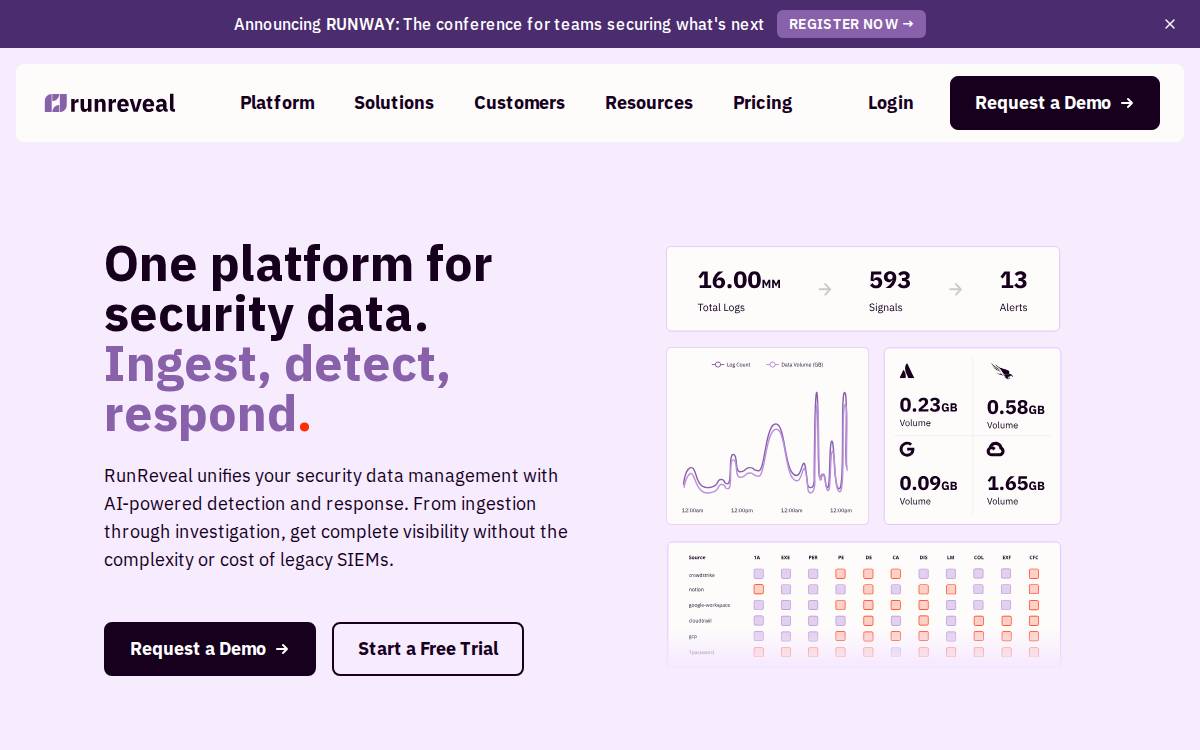Click the "EXE" column header

[785, 557]
